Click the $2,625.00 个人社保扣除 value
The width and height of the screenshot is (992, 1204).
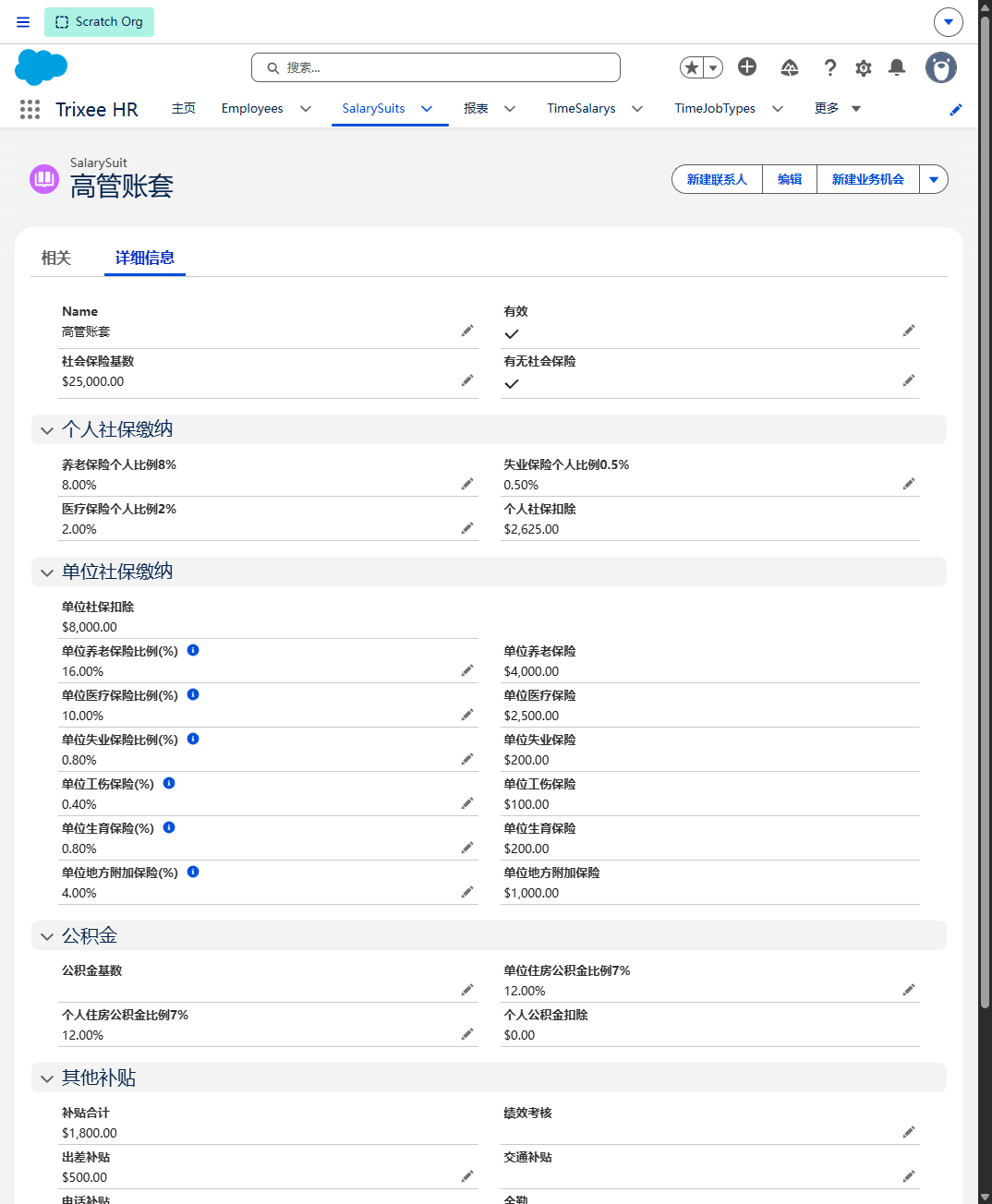pyautogui.click(x=531, y=529)
